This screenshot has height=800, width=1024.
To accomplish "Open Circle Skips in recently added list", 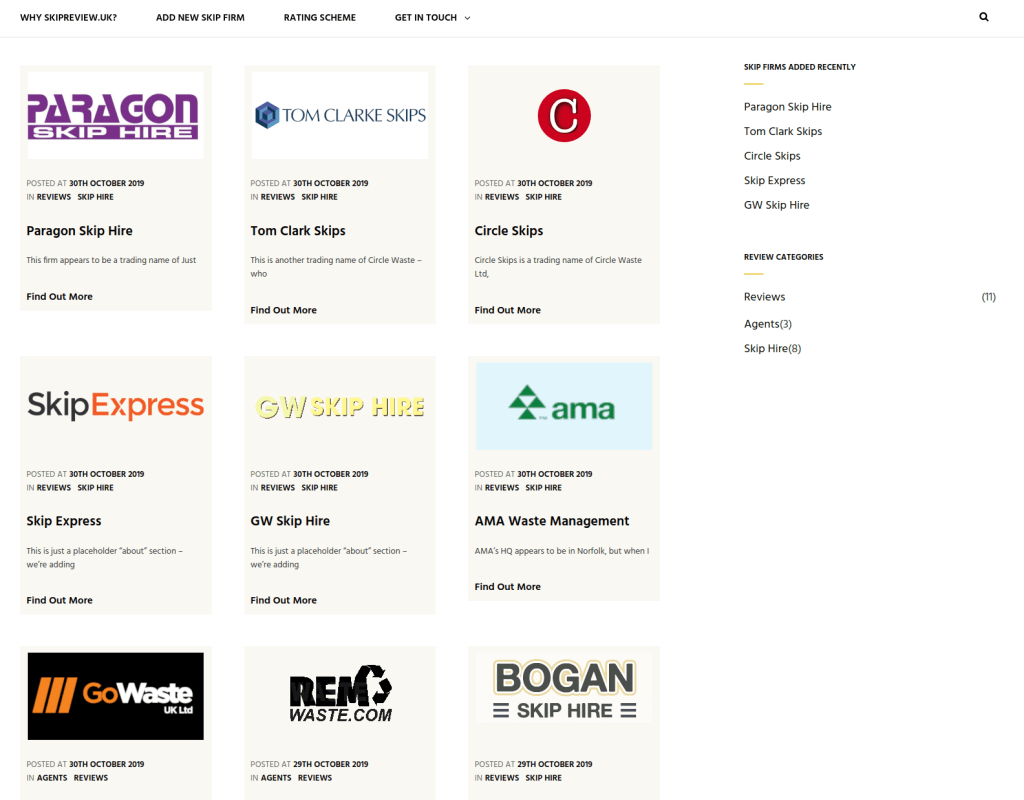I will tap(772, 156).
